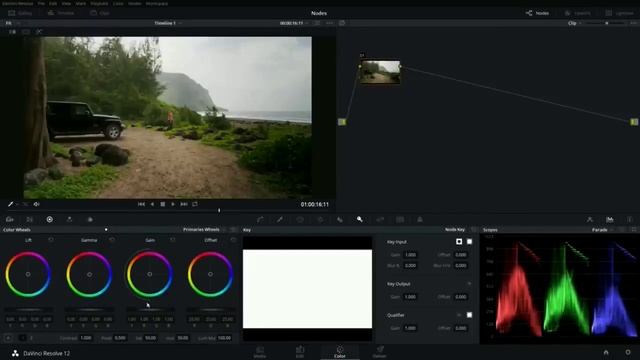Toggle the Clips panel
This screenshot has height=360, width=640.
click(100, 13)
